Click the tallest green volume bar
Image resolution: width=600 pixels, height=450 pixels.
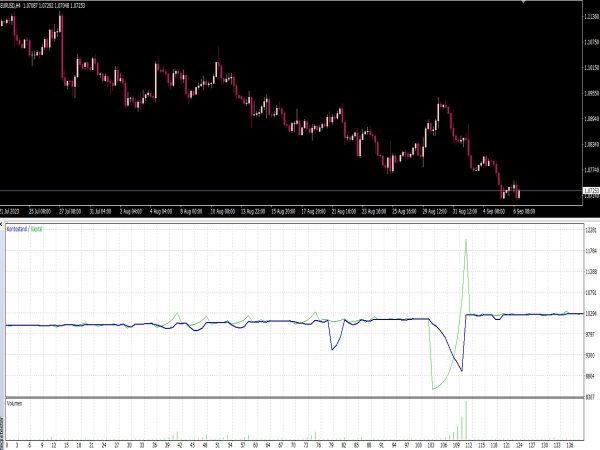coord(466,420)
